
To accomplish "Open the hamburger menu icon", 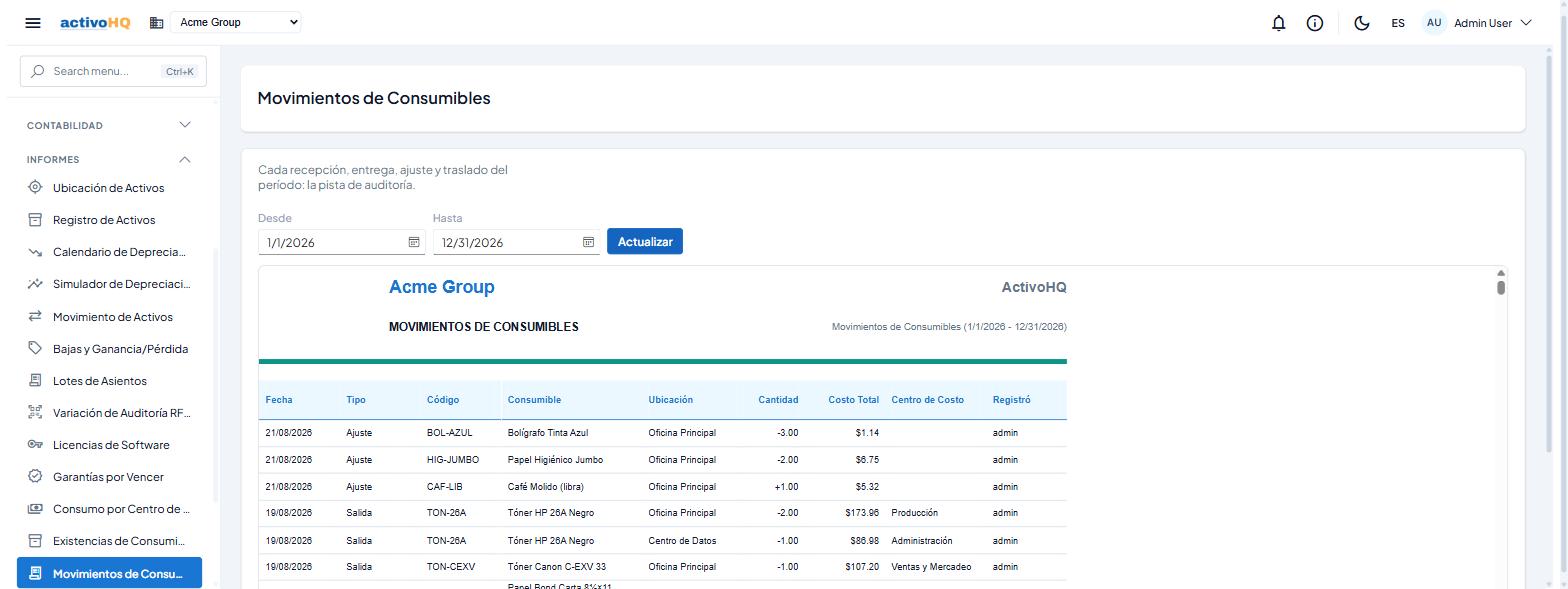I will (x=33, y=23).
